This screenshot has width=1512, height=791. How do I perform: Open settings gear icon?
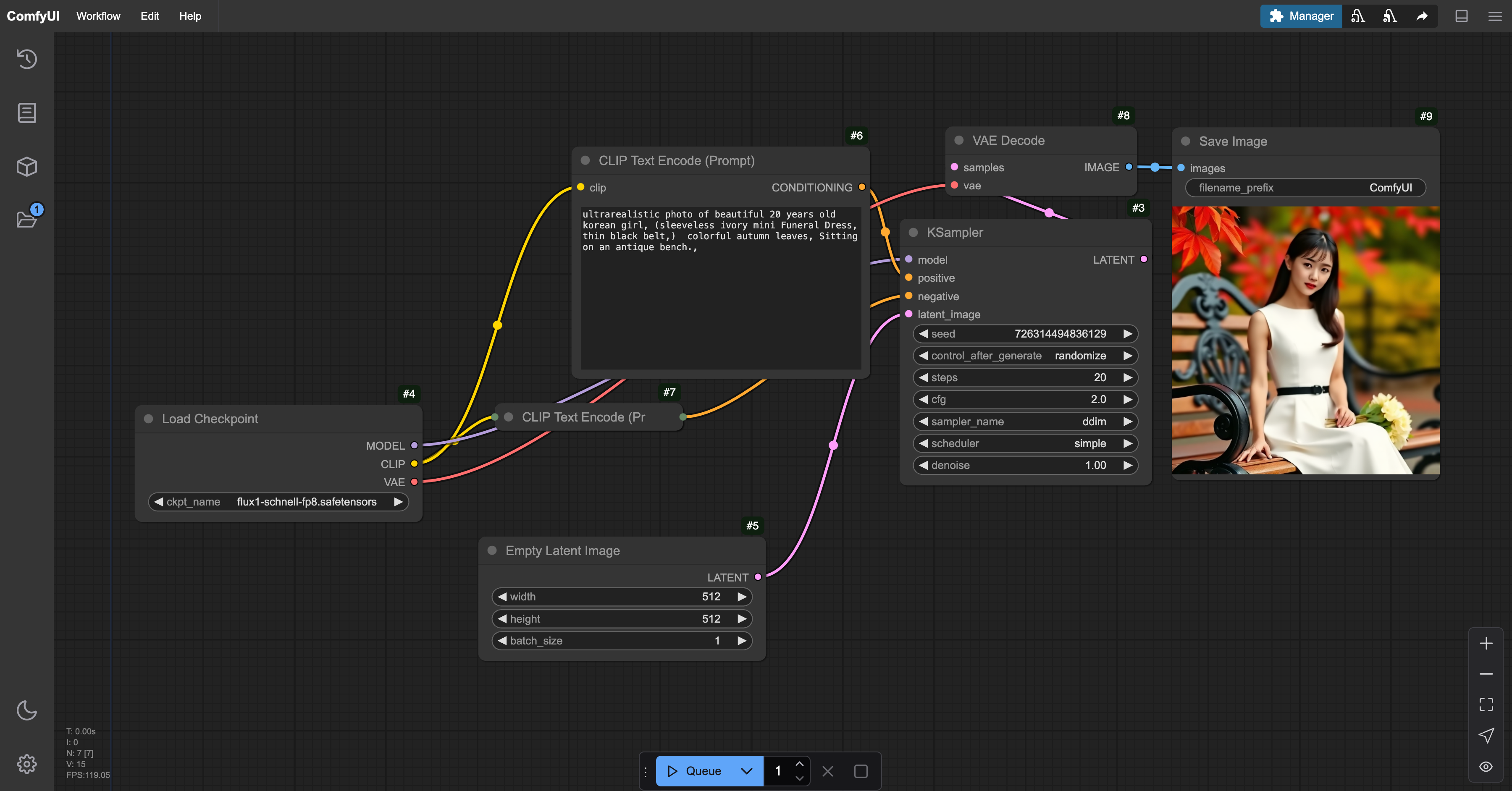click(x=26, y=764)
